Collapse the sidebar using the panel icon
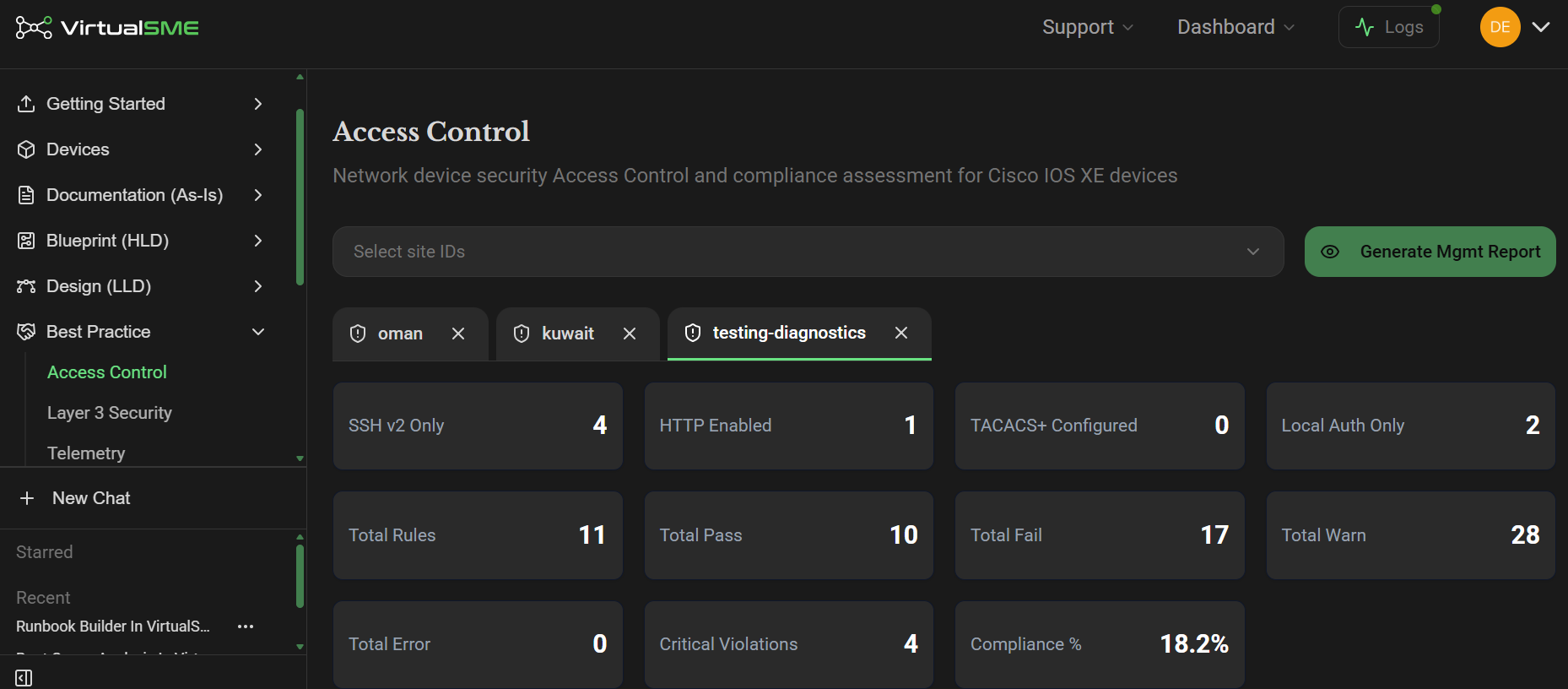 24,678
